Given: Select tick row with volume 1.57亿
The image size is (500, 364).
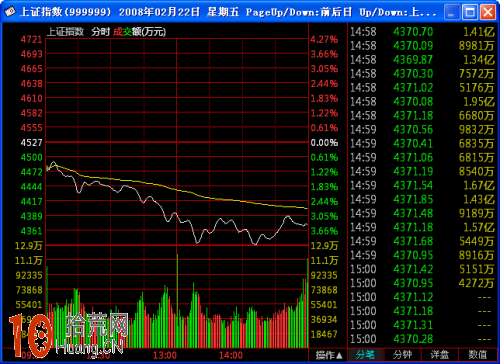Looking at the screenshot, I should [x=422, y=227].
